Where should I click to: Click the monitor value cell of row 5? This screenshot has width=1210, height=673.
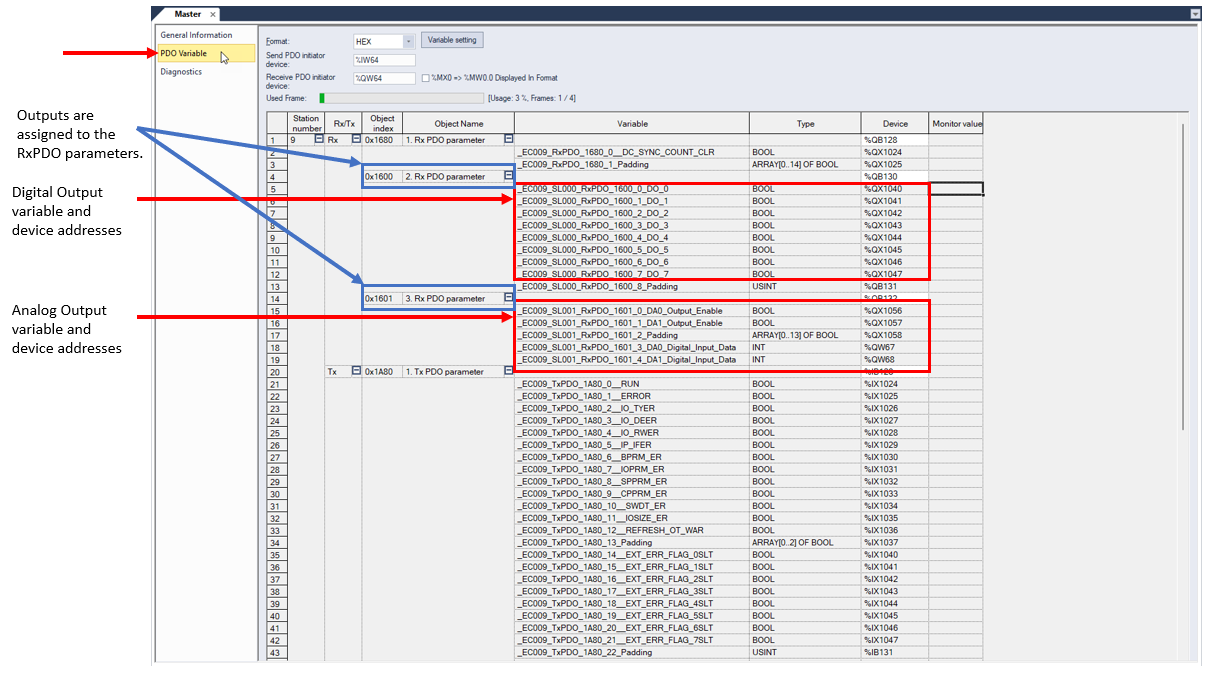pyautogui.click(x=957, y=188)
